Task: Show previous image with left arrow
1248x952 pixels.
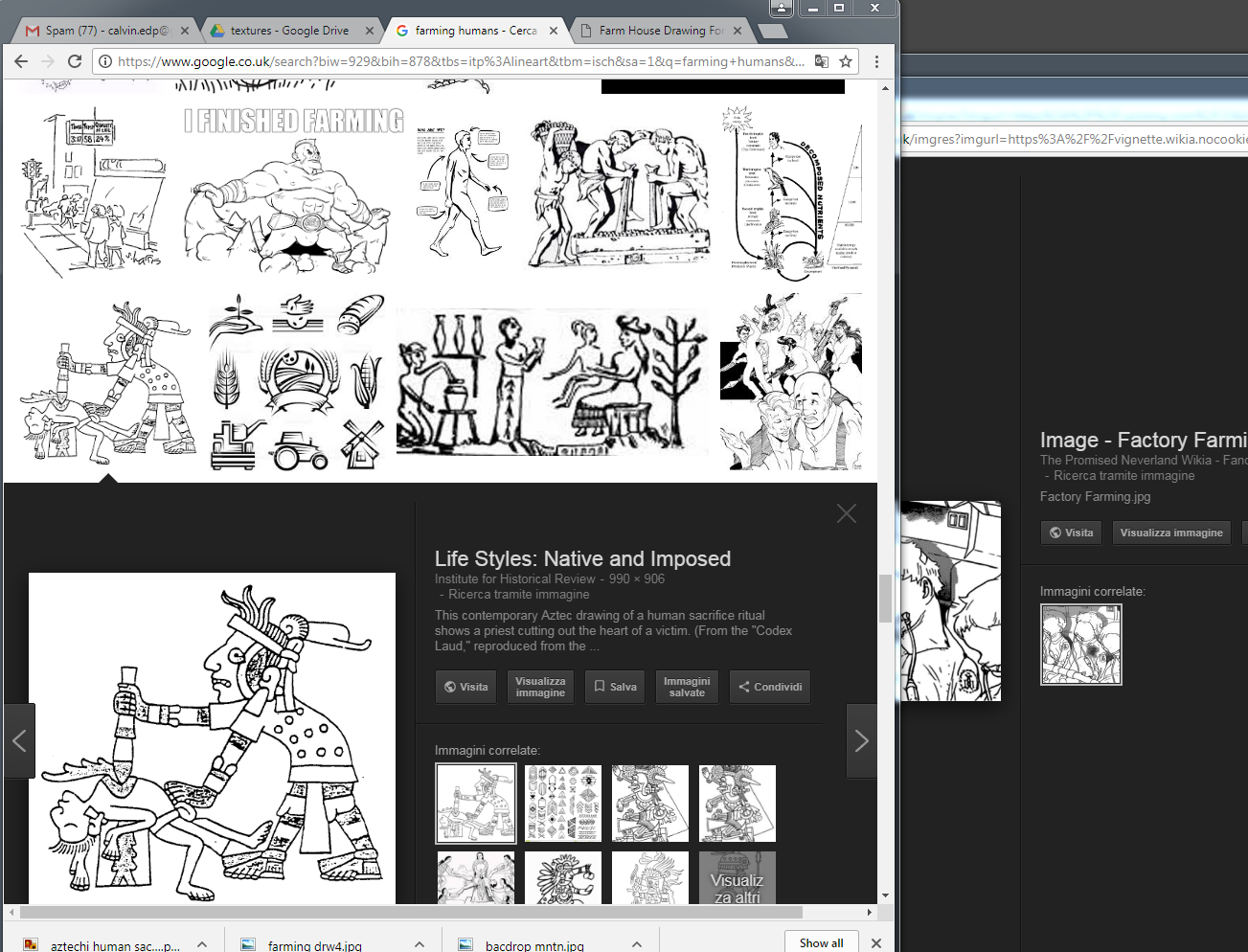Action: click(19, 740)
